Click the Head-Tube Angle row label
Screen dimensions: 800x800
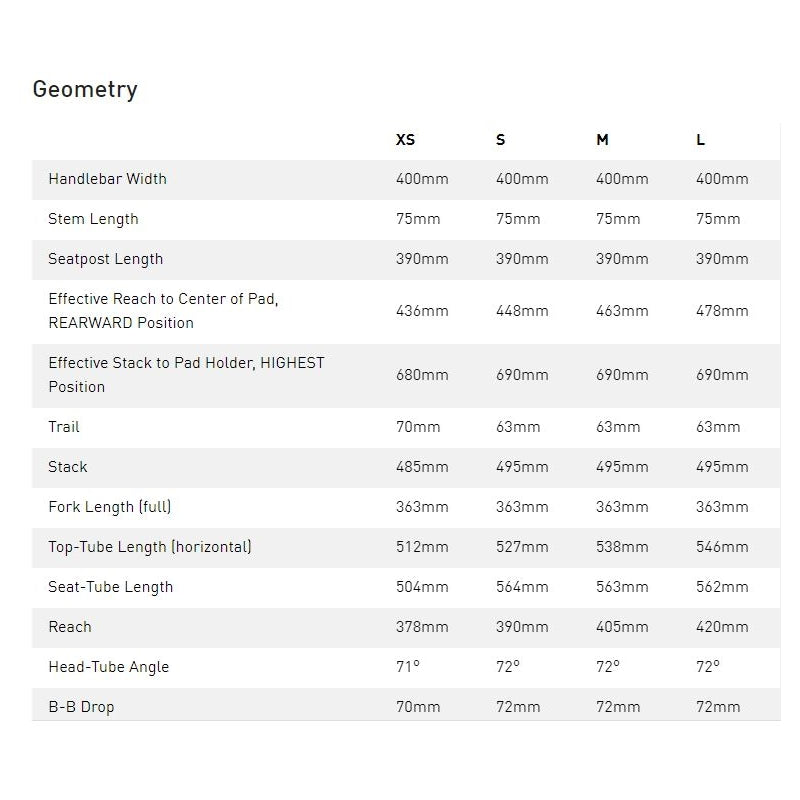(x=108, y=667)
